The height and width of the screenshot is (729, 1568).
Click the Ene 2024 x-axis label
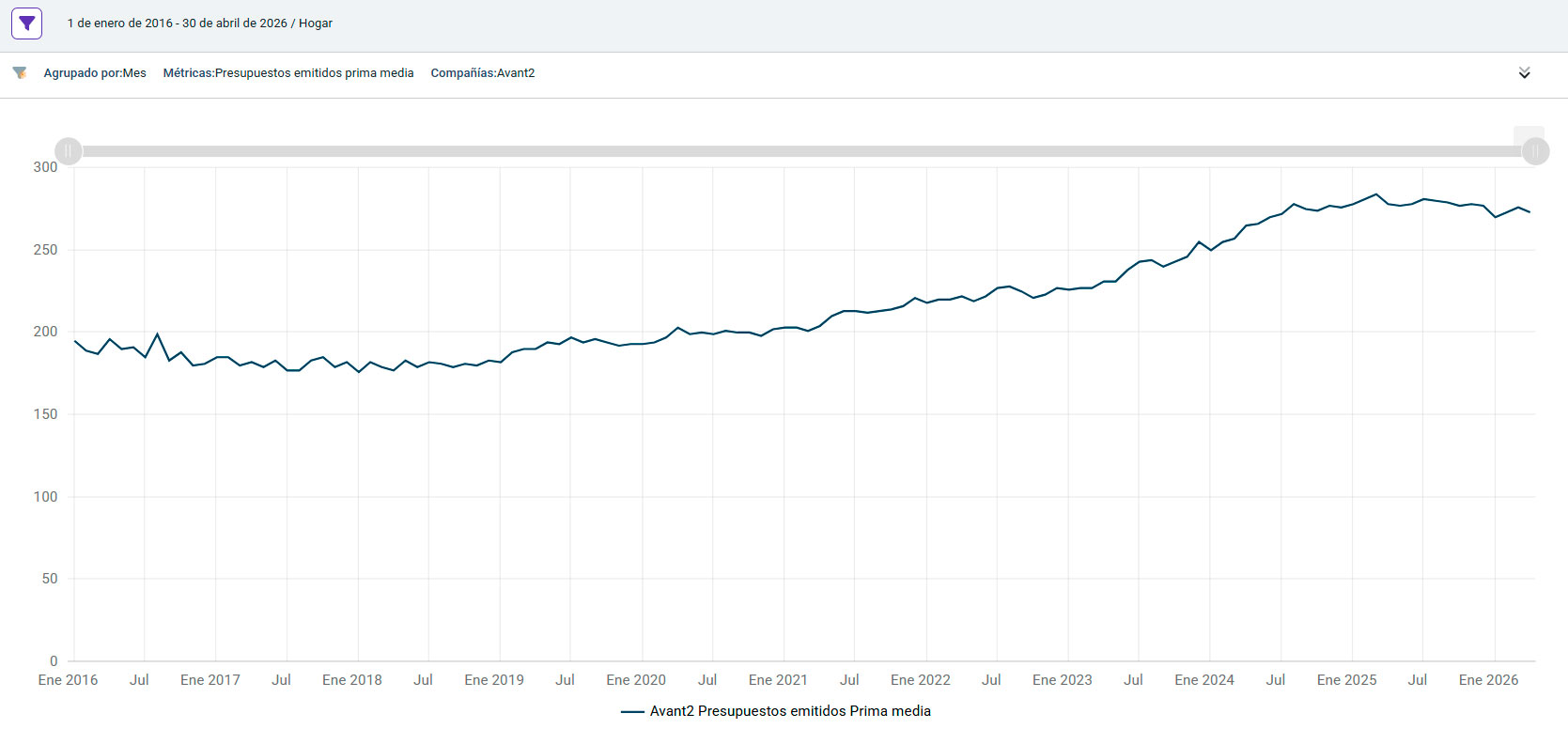(x=1204, y=680)
